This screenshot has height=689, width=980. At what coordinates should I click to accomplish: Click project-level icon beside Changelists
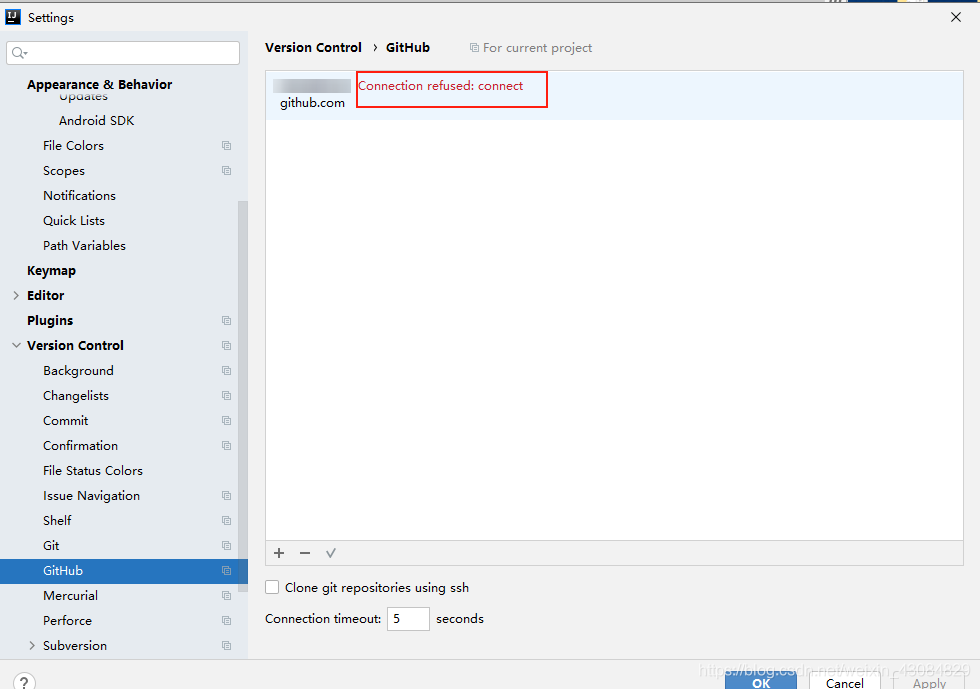point(226,396)
